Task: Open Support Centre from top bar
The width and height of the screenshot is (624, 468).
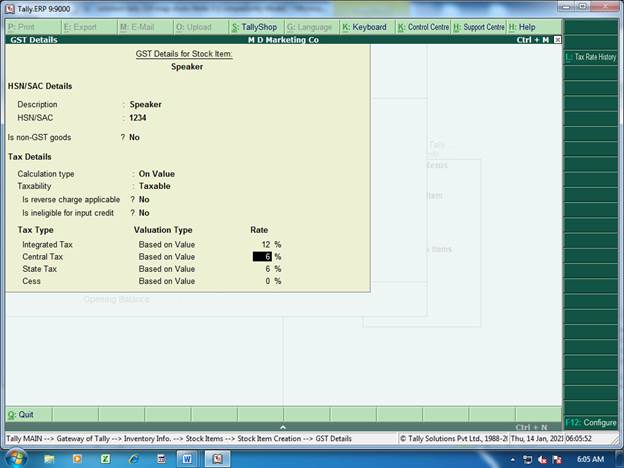Action: click(479, 27)
